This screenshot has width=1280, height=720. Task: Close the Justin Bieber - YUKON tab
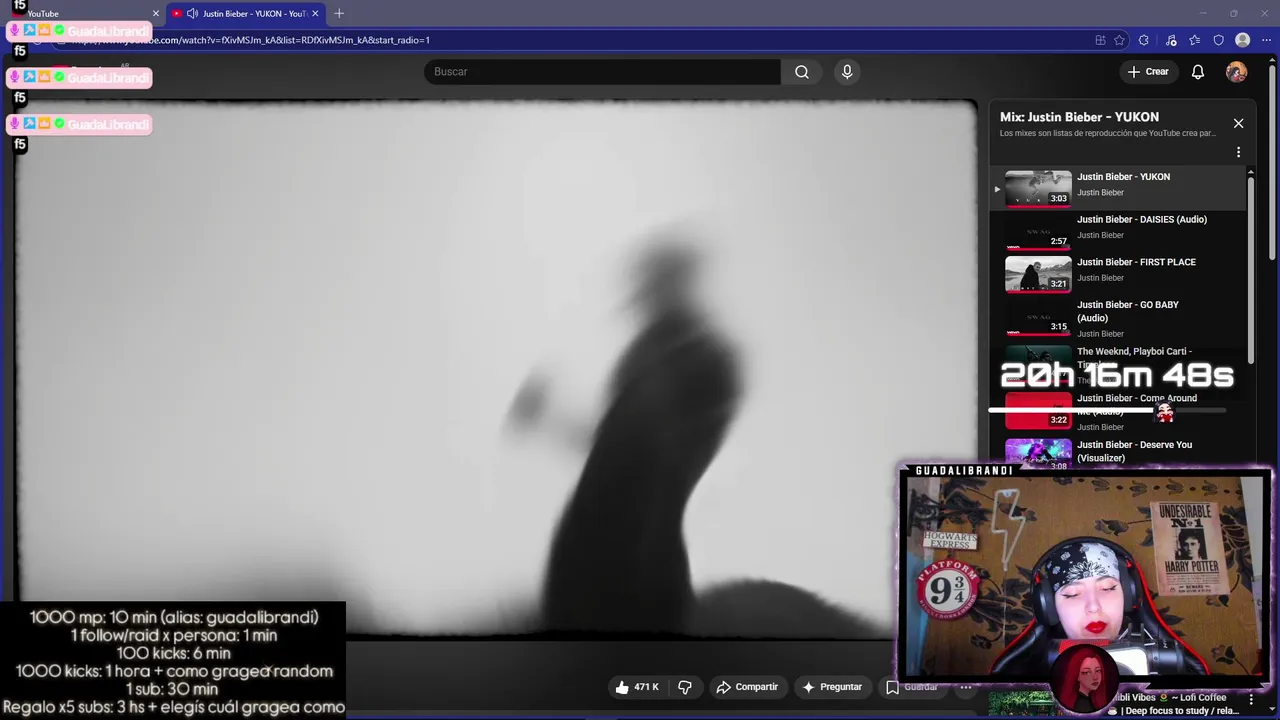pos(315,14)
